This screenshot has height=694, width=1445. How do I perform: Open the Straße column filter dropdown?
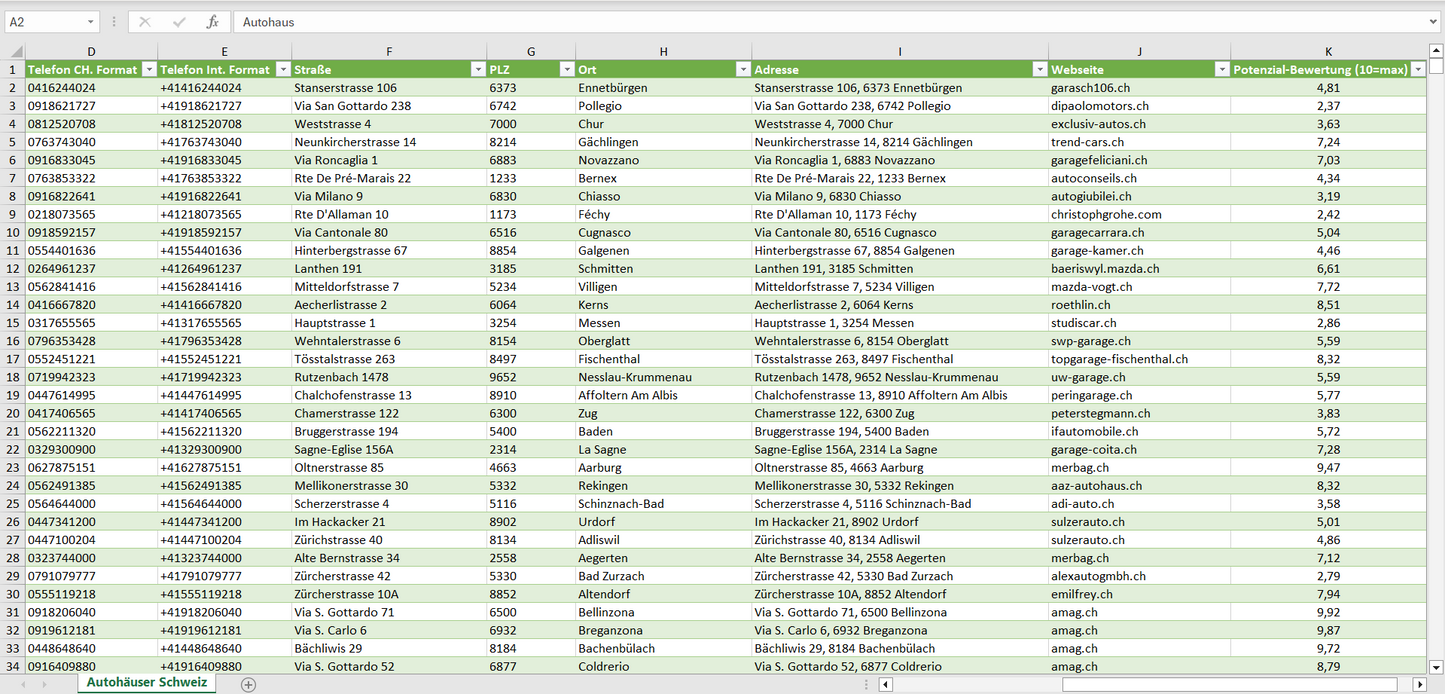coord(477,70)
